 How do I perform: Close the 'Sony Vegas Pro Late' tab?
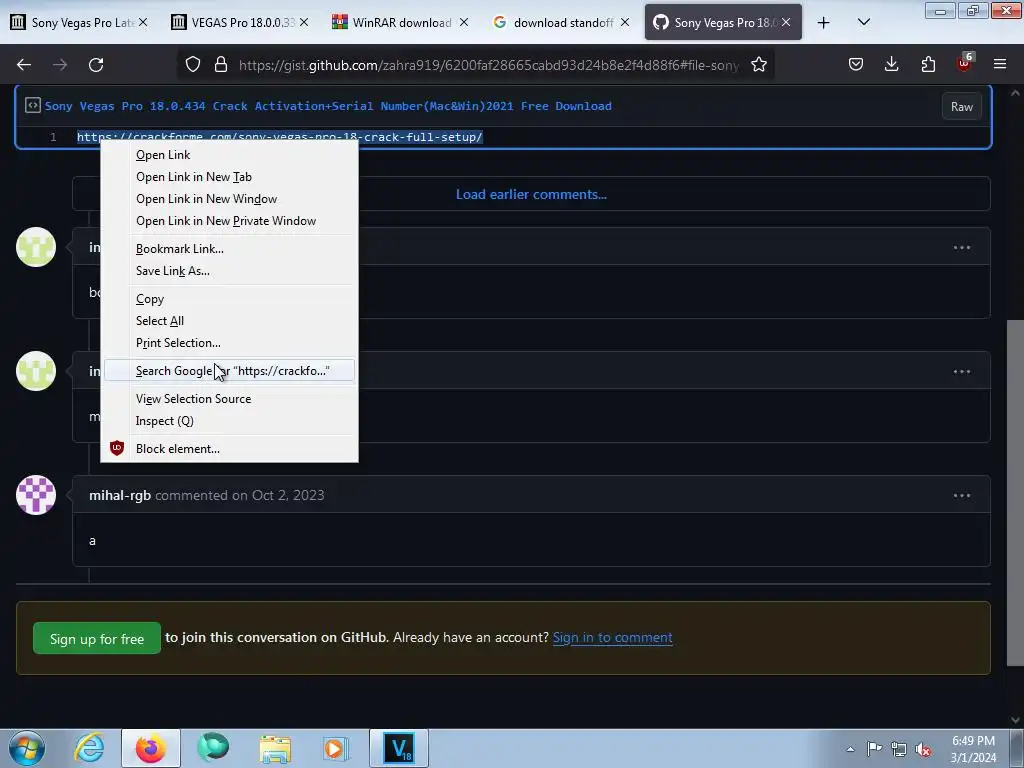pyautogui.click(x=143, y=22)
